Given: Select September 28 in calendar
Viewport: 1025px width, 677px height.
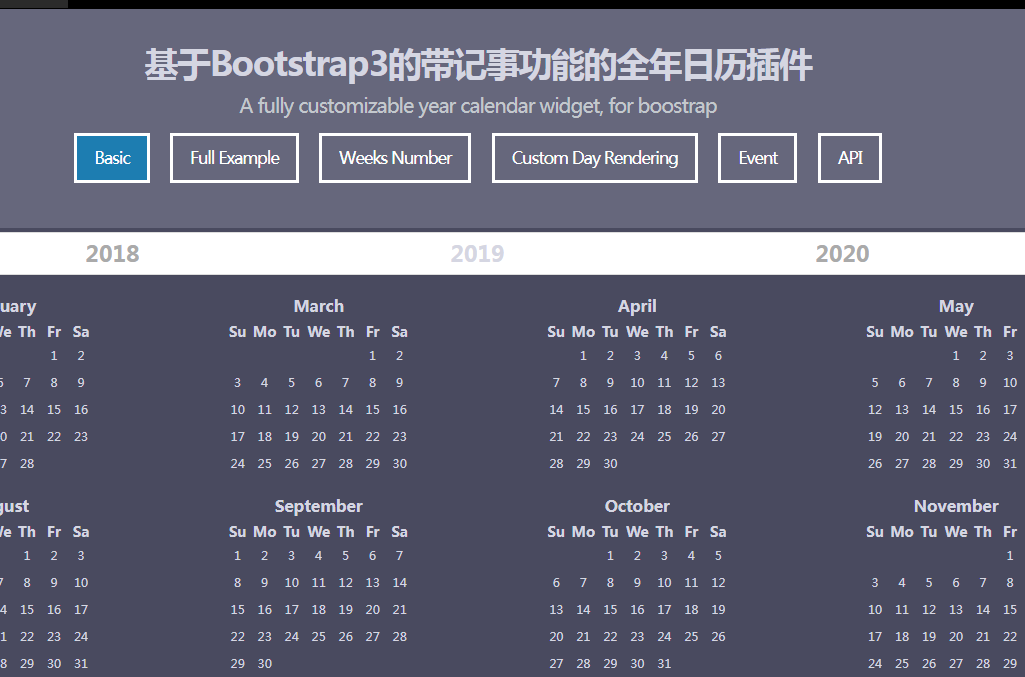Looking at the screenshot, I should pos(399,636).
